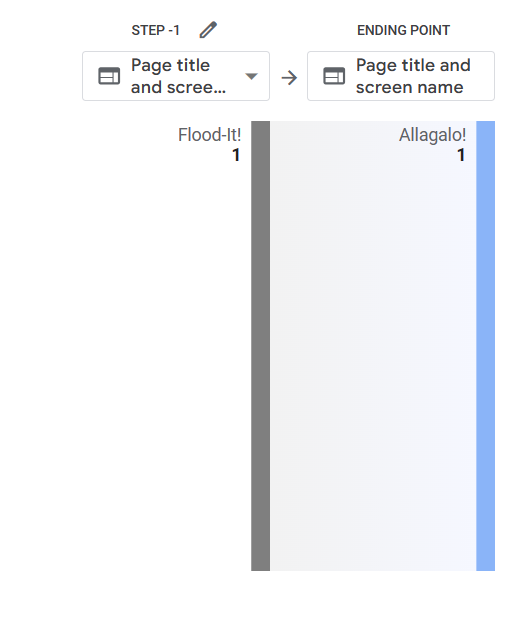This screenshot has width=515, height=639.
Task: Select the blue Allagalo! node bar
Action: (x=486, y=346)
